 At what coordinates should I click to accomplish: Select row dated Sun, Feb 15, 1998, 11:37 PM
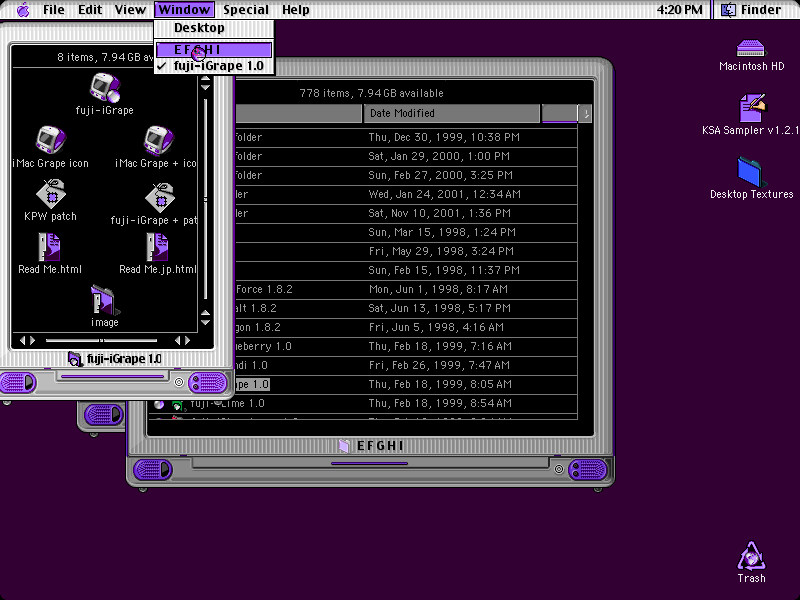coord(407,270)
